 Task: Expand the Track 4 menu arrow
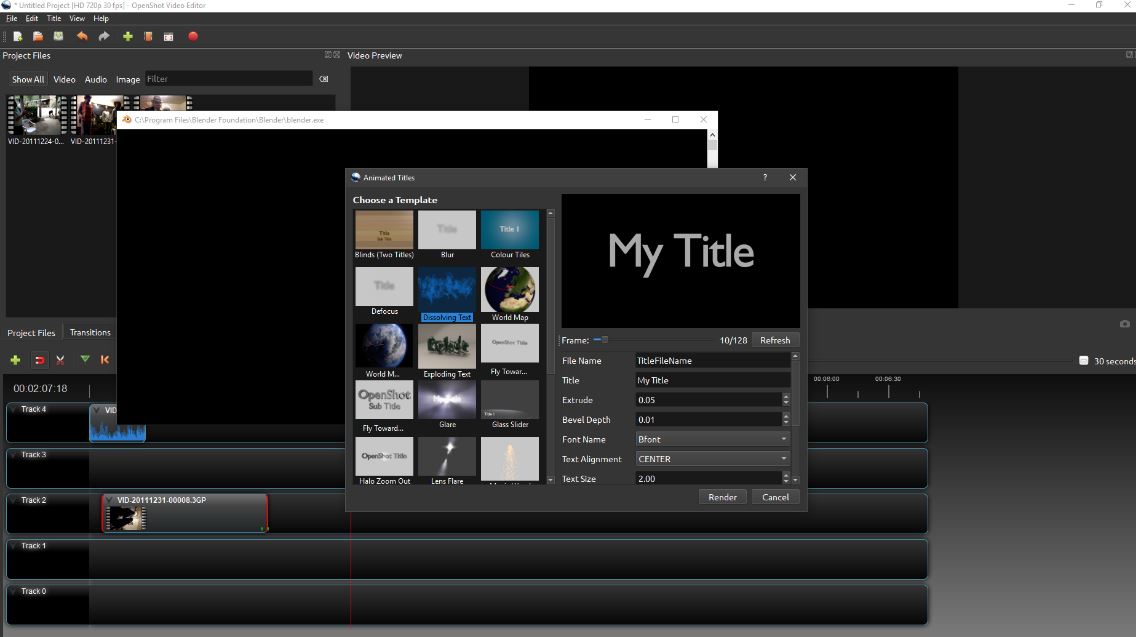[x=14, y=409]
